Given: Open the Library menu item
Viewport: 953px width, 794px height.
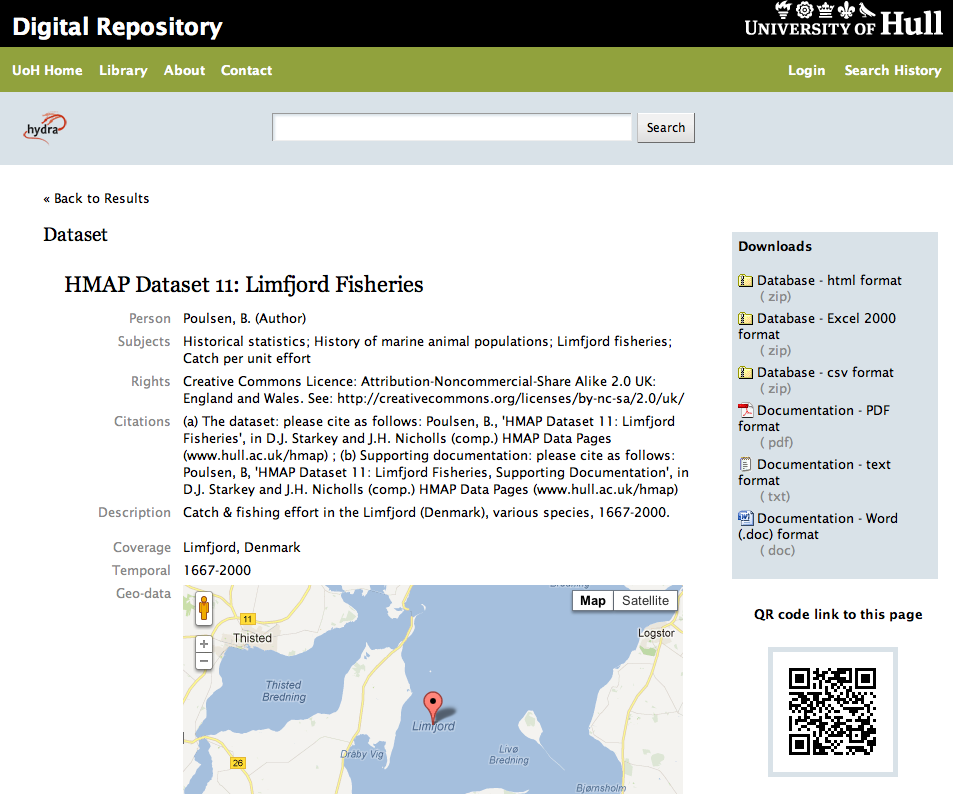Looking at the screenshot, I should [123, 70].
